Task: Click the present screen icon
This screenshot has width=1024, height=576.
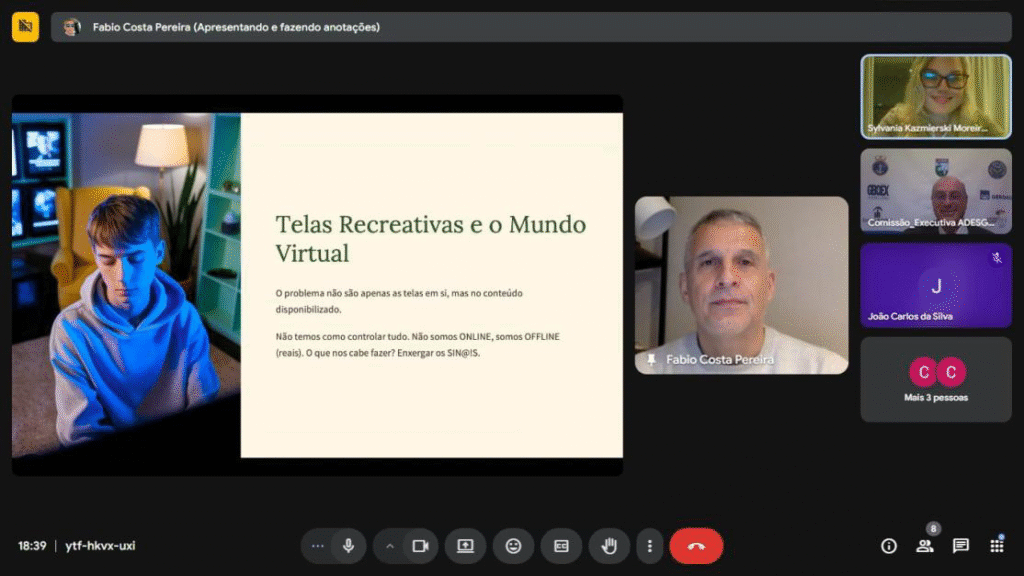Action: tap(465, 546)
